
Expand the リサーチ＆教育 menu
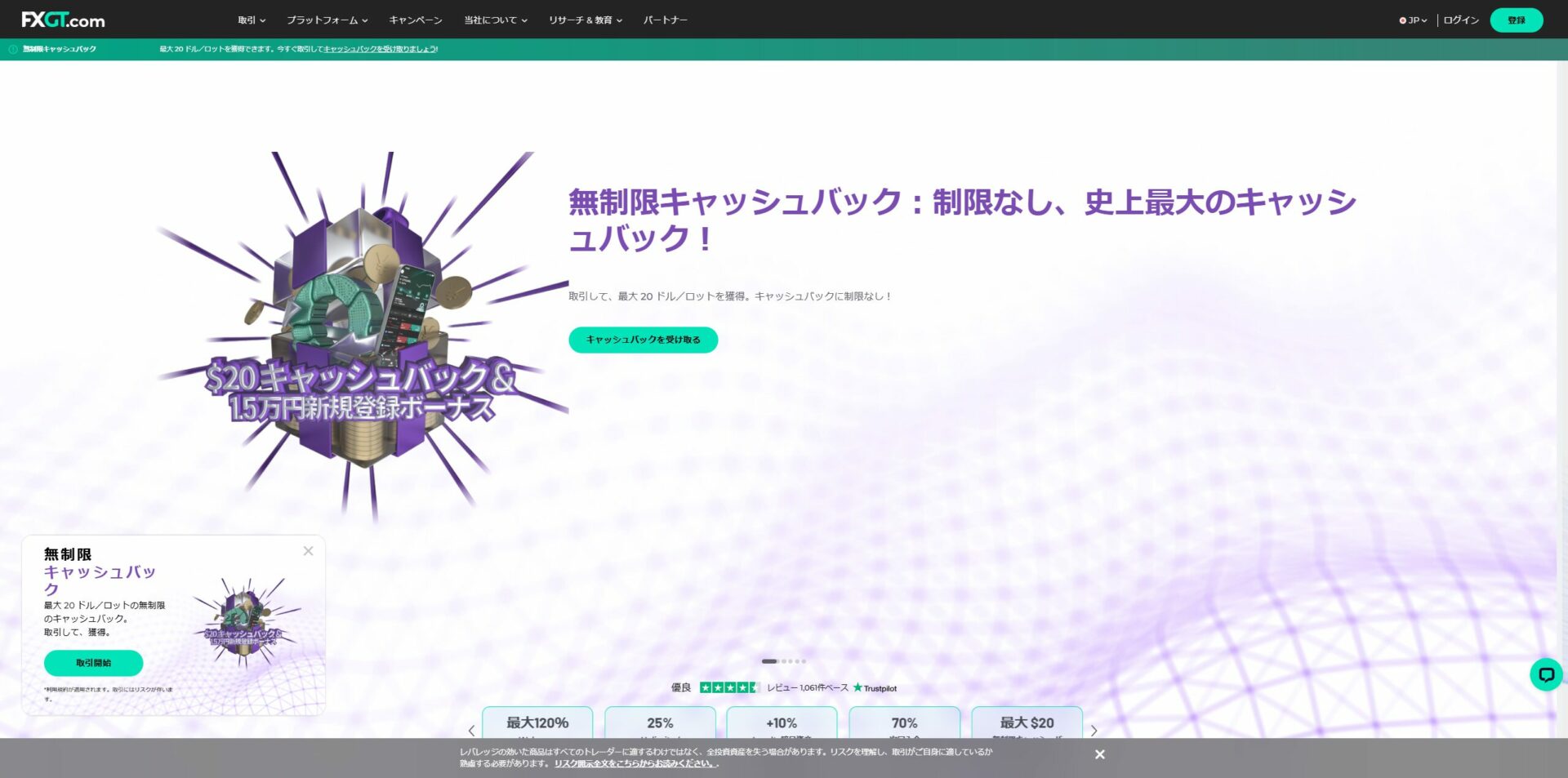click(585, 20)
